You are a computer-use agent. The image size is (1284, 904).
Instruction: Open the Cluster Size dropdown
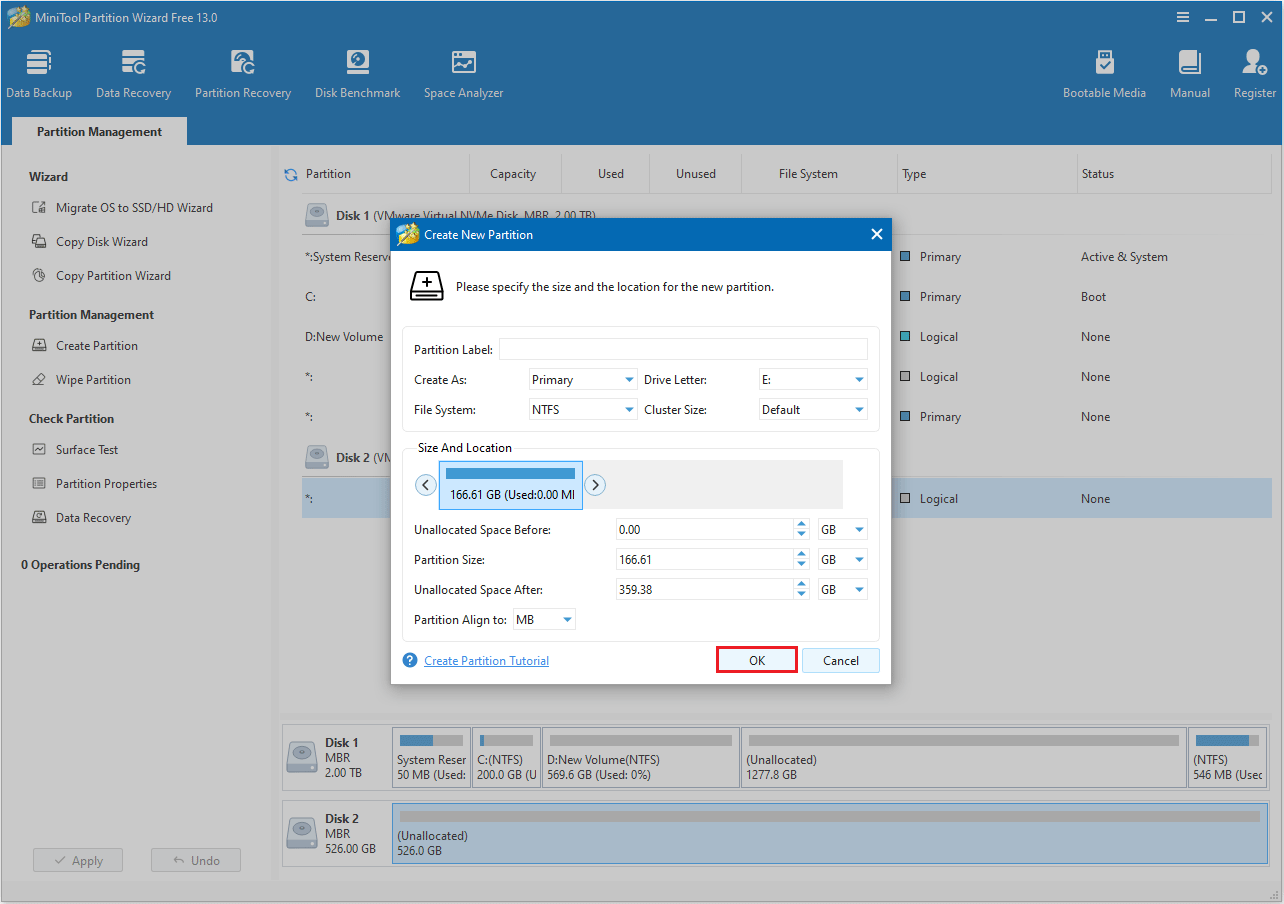click(813, 409)
